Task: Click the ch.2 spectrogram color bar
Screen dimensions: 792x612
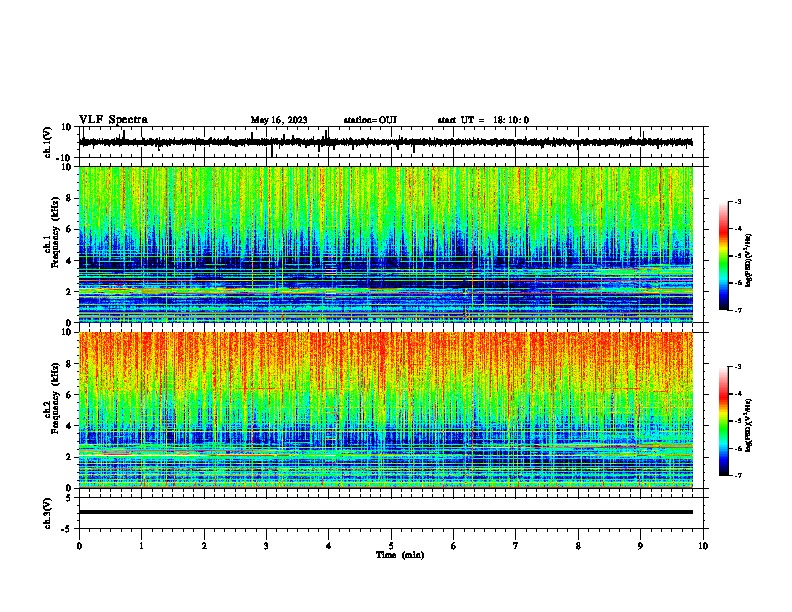Action: 724,421
